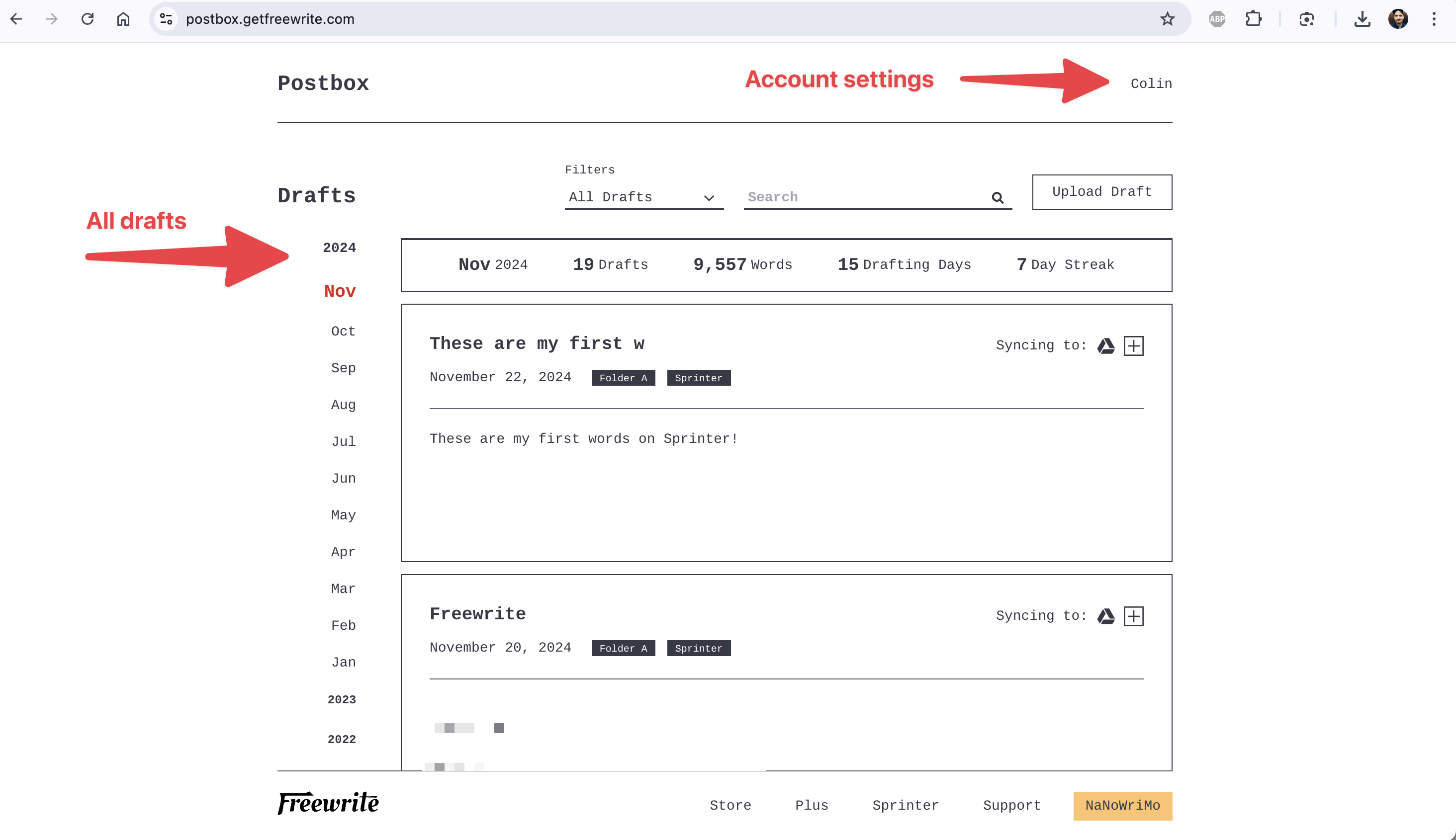Expand the 2023 year in sidebar
1456x840 pixels.
(x=342, y=700)
